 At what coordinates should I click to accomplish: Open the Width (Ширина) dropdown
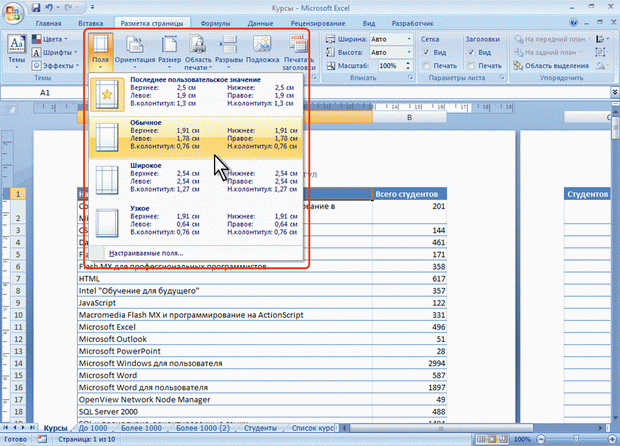(409, 39)
